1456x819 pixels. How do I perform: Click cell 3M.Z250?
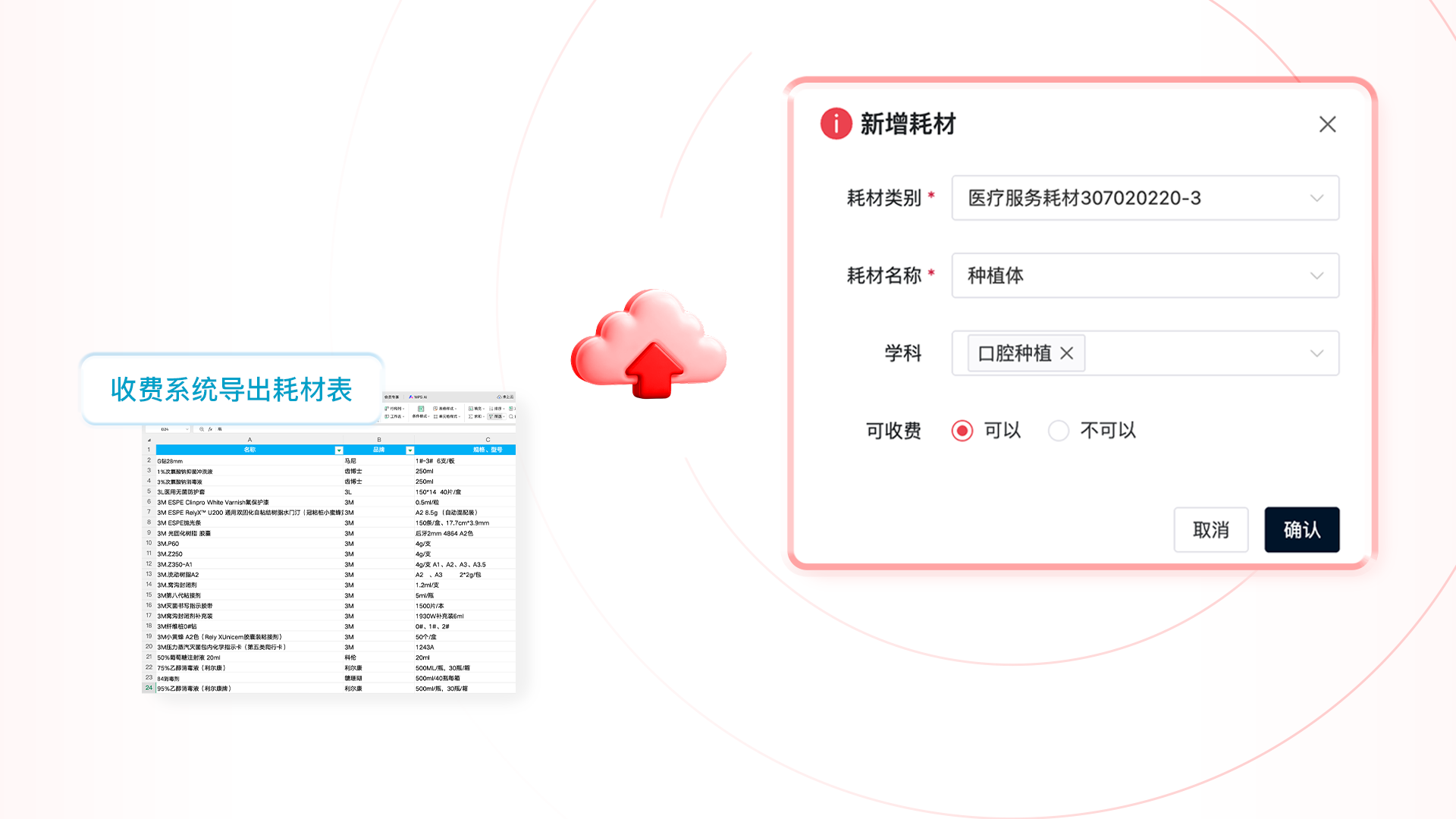tap(249, 554)
